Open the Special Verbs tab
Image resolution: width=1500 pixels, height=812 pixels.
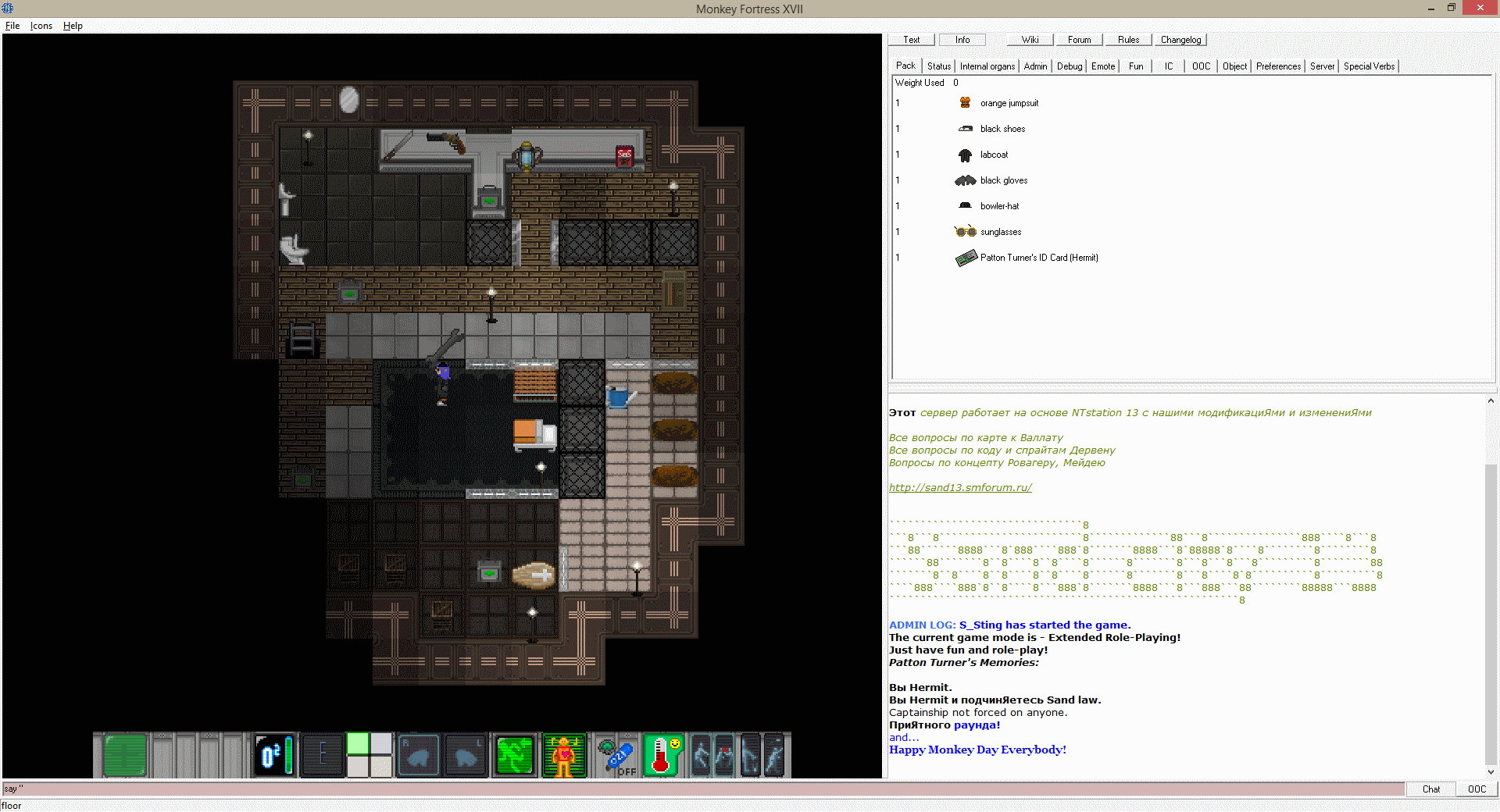click(x=1370, y=66)
